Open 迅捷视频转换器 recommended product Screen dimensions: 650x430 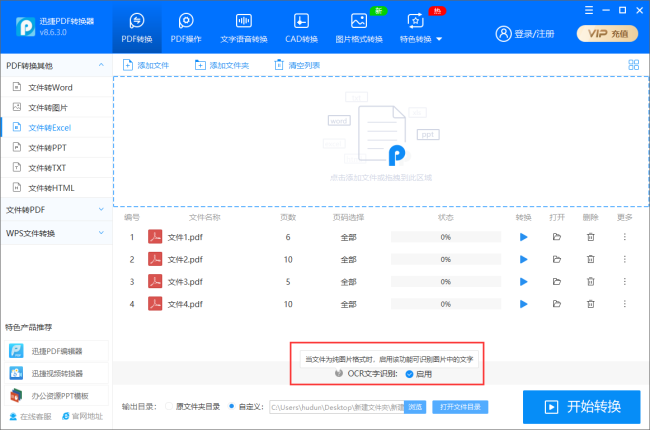coord(56,374)
